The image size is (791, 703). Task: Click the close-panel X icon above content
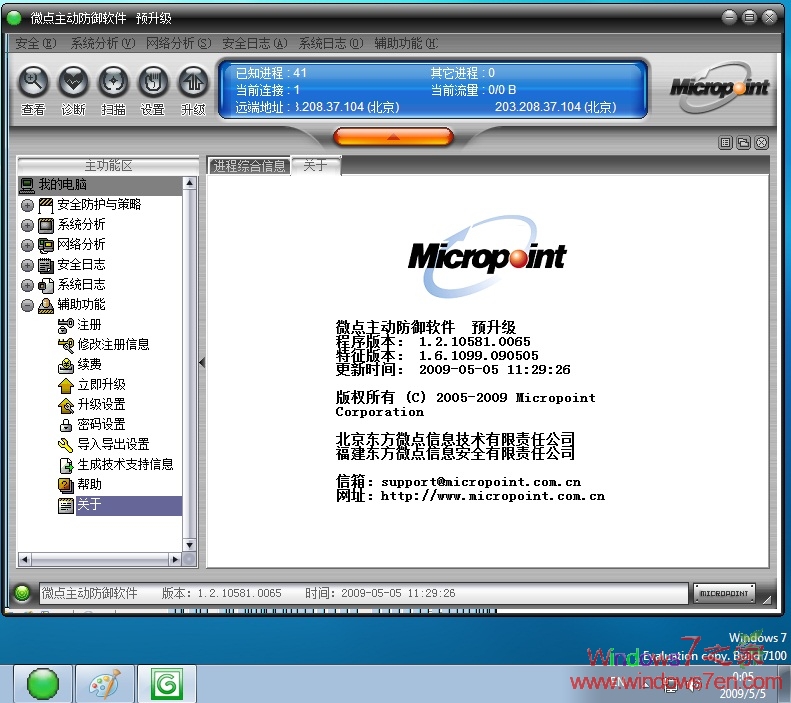762,143
